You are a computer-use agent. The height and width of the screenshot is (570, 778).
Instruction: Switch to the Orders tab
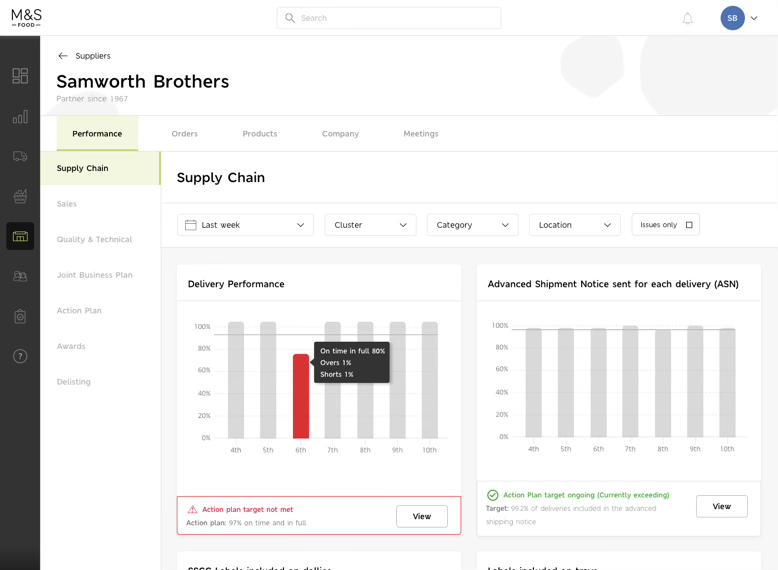coord(185,133)
